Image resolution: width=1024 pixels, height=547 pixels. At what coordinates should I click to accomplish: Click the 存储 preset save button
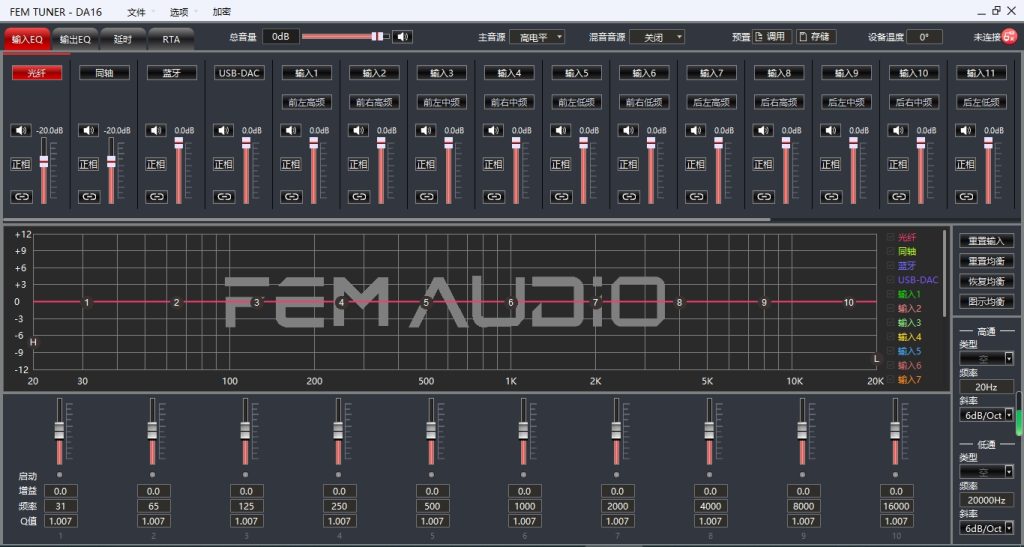point(816,37)
